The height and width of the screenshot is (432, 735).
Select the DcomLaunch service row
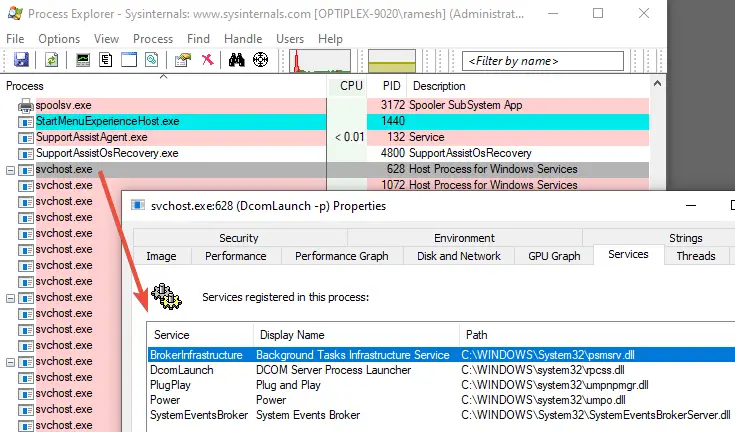[442, 370]
